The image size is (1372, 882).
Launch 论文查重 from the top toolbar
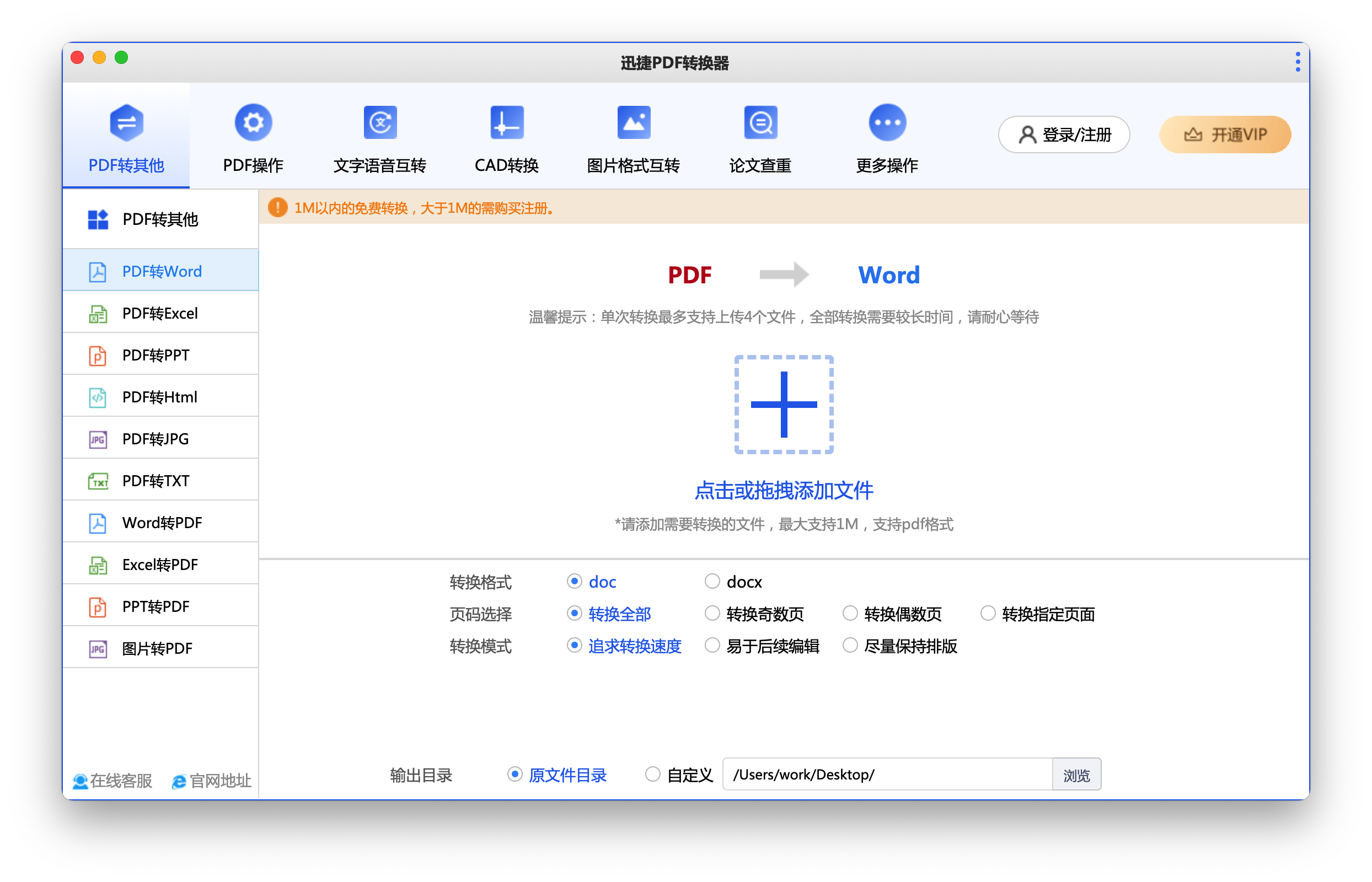point(760,137)
